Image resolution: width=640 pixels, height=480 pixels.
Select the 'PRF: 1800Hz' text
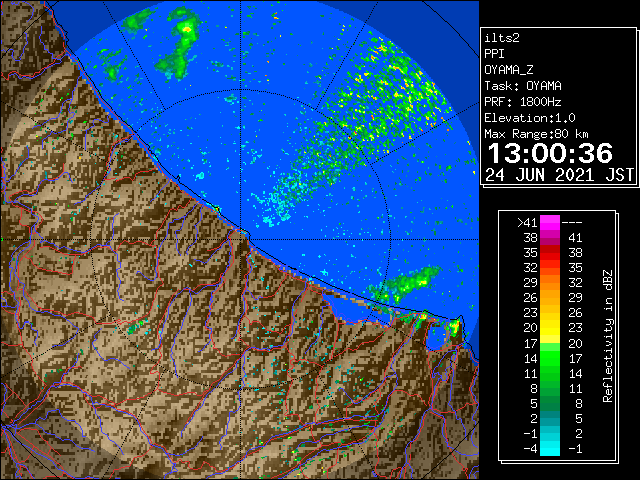click(523, 102)
